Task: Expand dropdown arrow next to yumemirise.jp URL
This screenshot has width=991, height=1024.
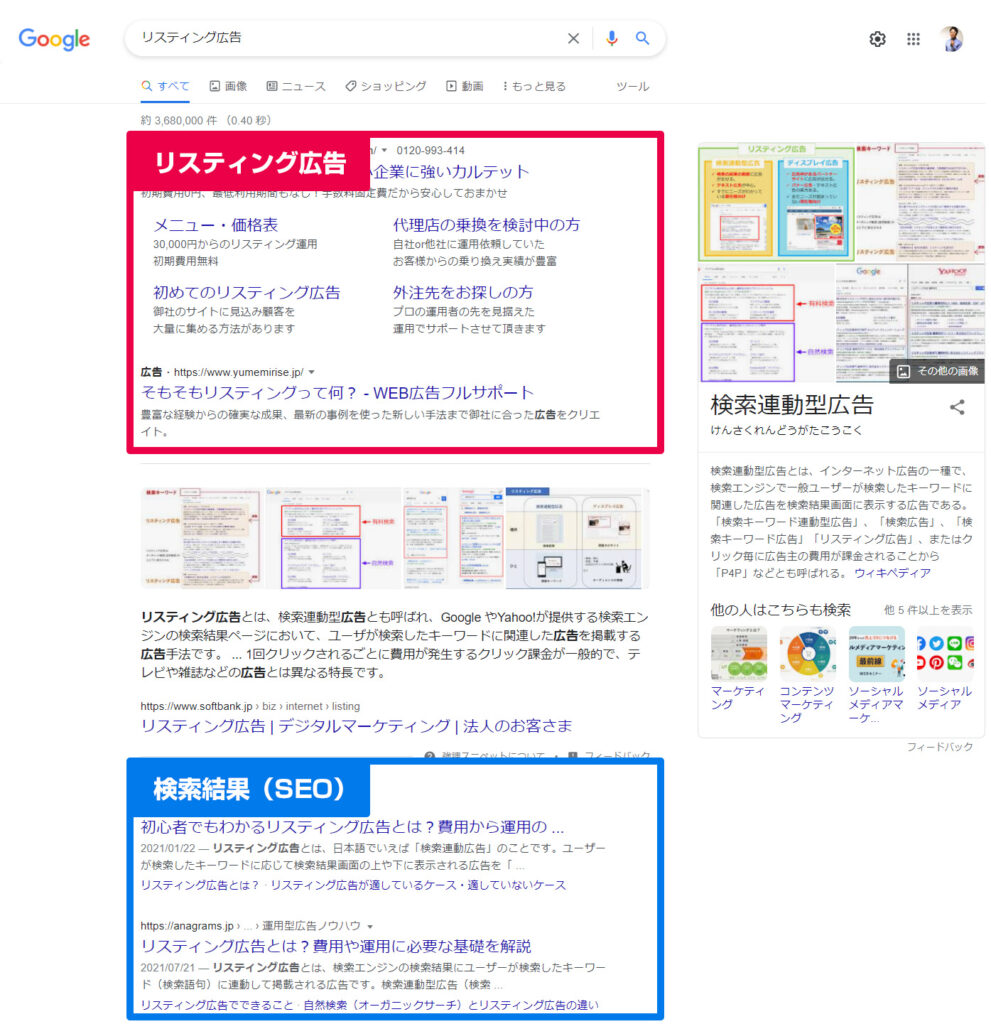Action: [312, 372]
